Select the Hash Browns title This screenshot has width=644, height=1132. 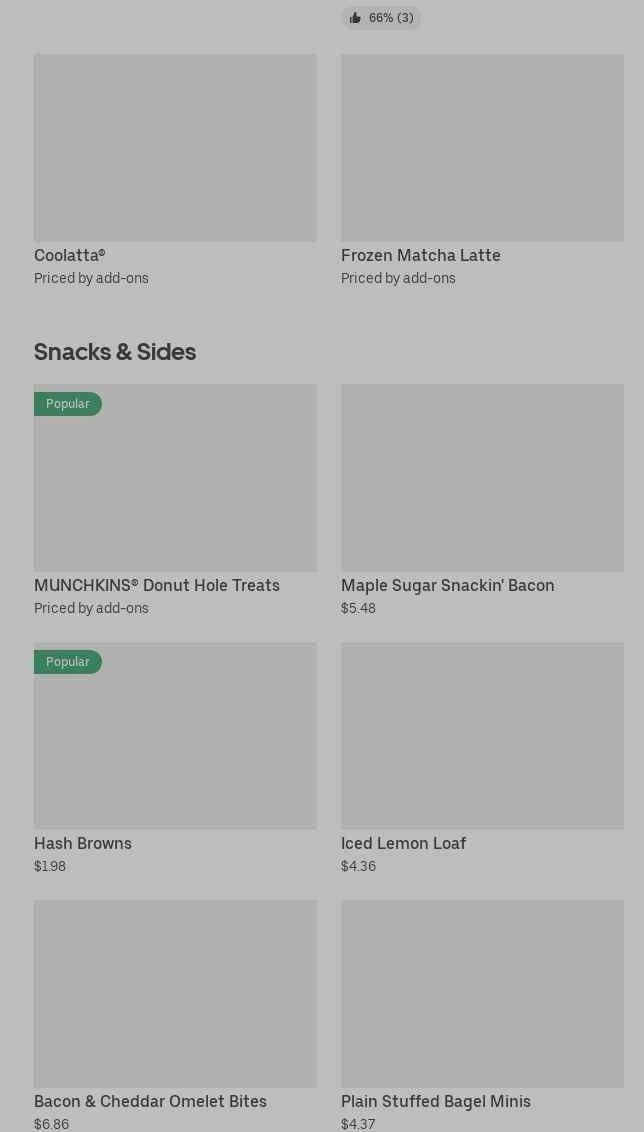point(83,843)
